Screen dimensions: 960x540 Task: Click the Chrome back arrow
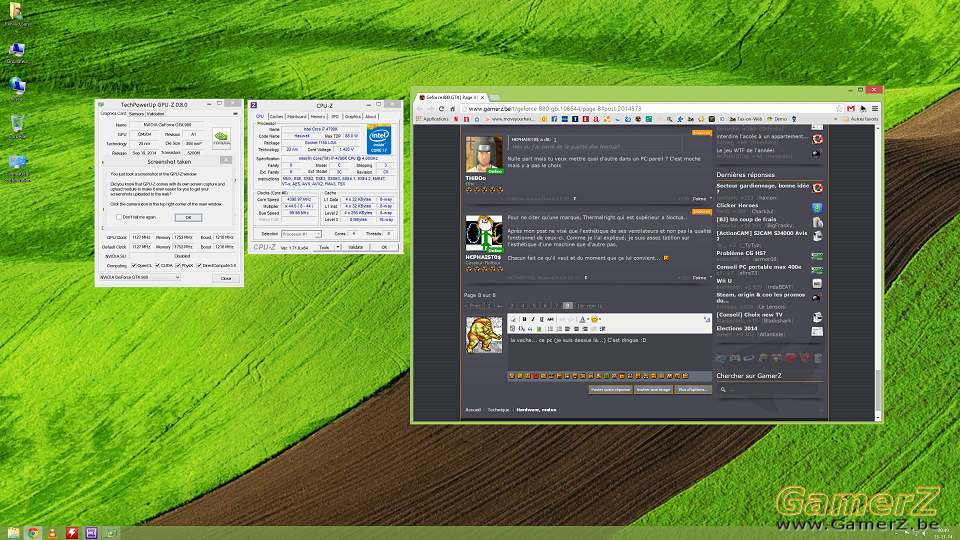click(x=419, y=108)
